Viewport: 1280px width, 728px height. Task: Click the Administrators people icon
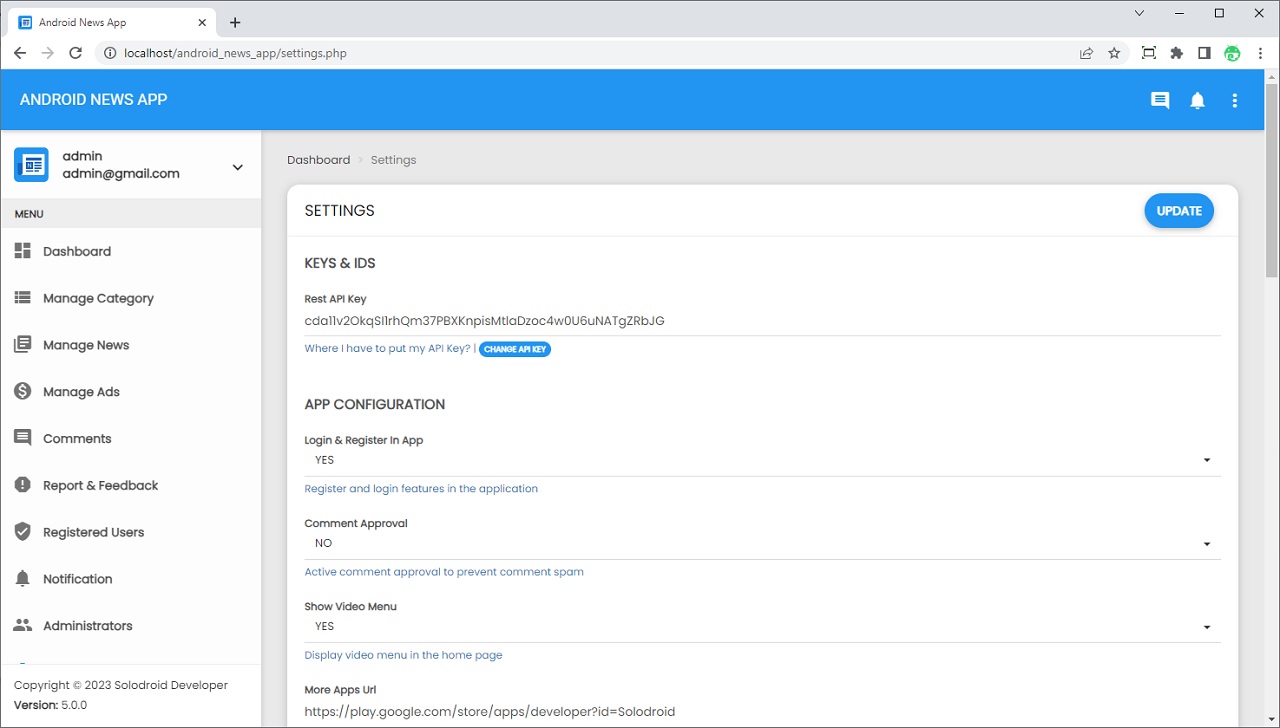(x=22, y=625)
